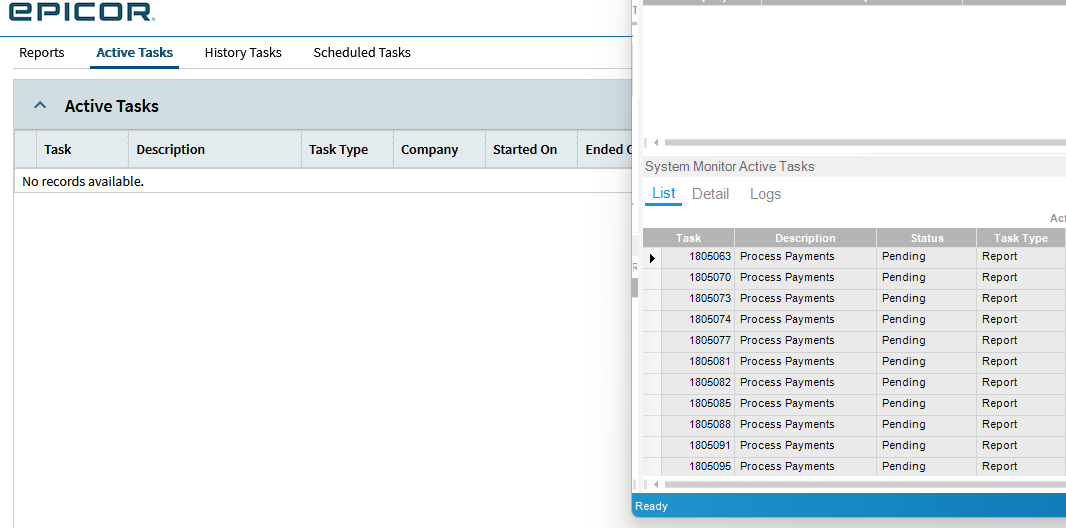Click upper grid horizontal scrollbar in System Monitor
The width and height of the screenshot is (1066, 528).
[865, 143]
